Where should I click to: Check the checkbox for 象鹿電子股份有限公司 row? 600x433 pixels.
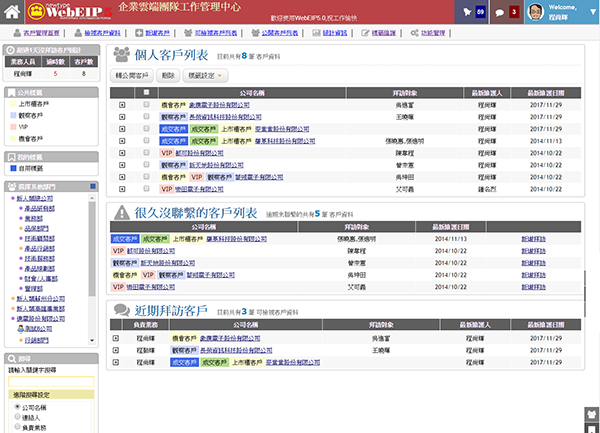pos(146,103)
